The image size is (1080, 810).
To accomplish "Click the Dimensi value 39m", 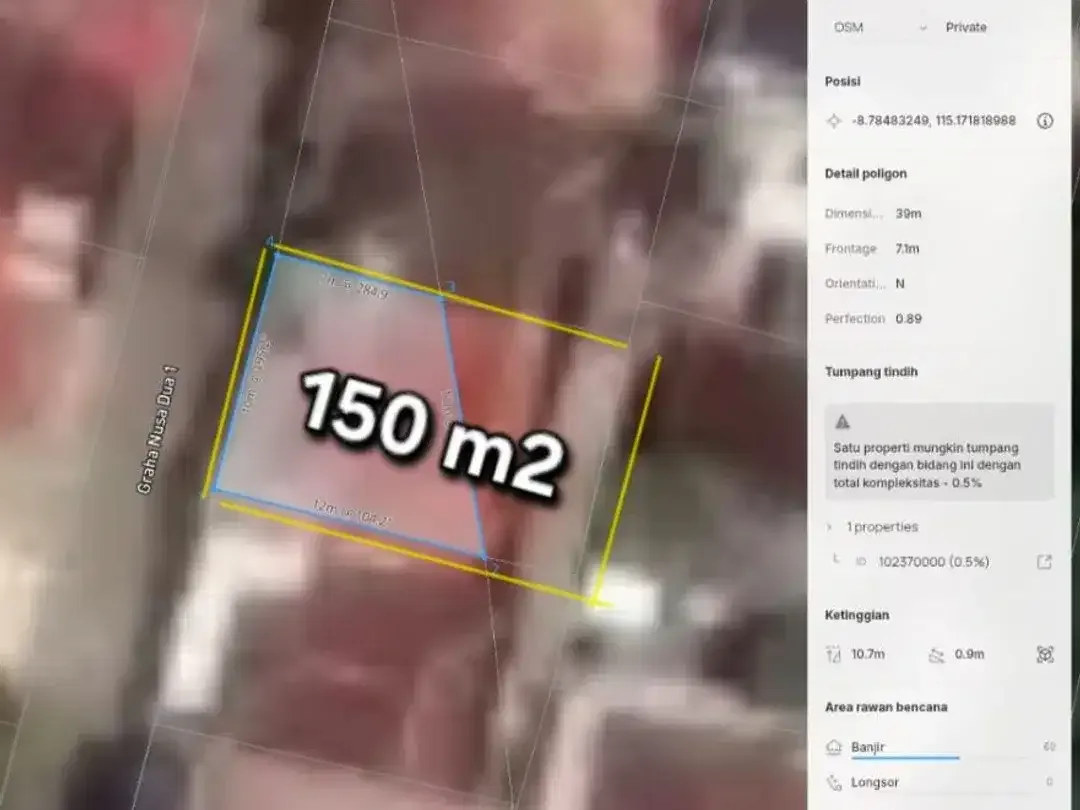I will (908, 214).
